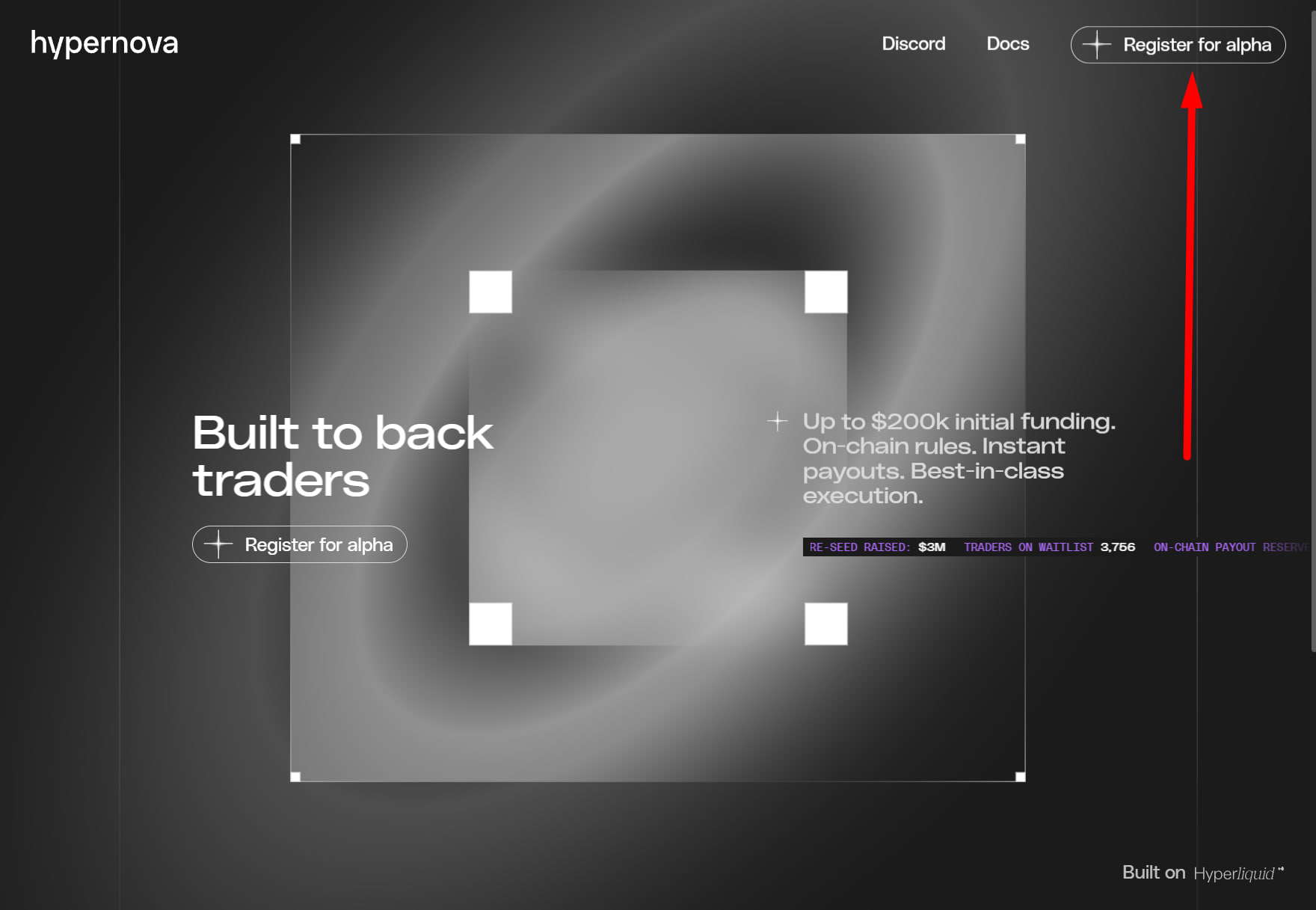
Task: Click the Pre-seed raised $3M ticker item
Action: [x=877, y=547]
